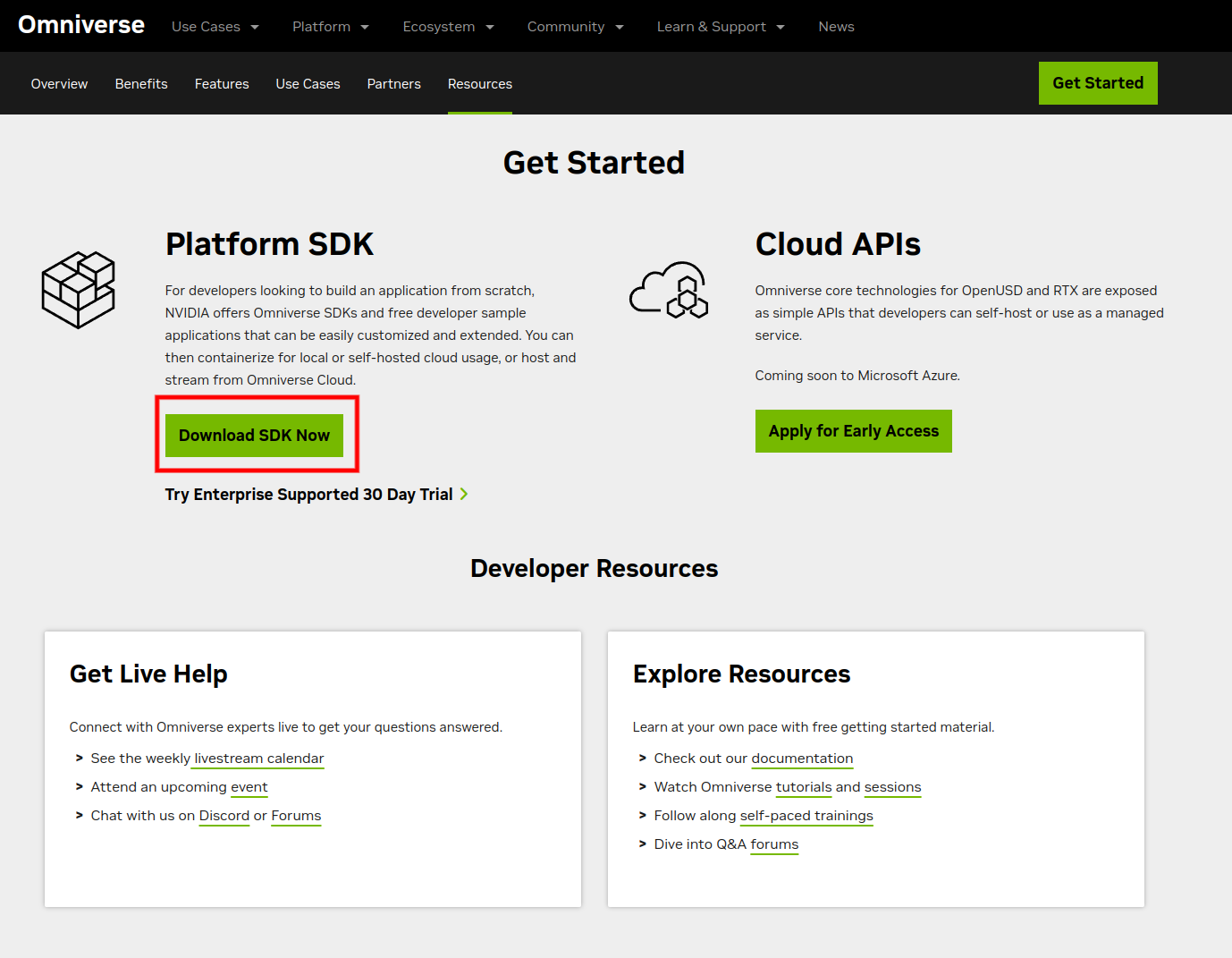Click the Developer Resources heading

pyautogui.click(x=595, y=569)
